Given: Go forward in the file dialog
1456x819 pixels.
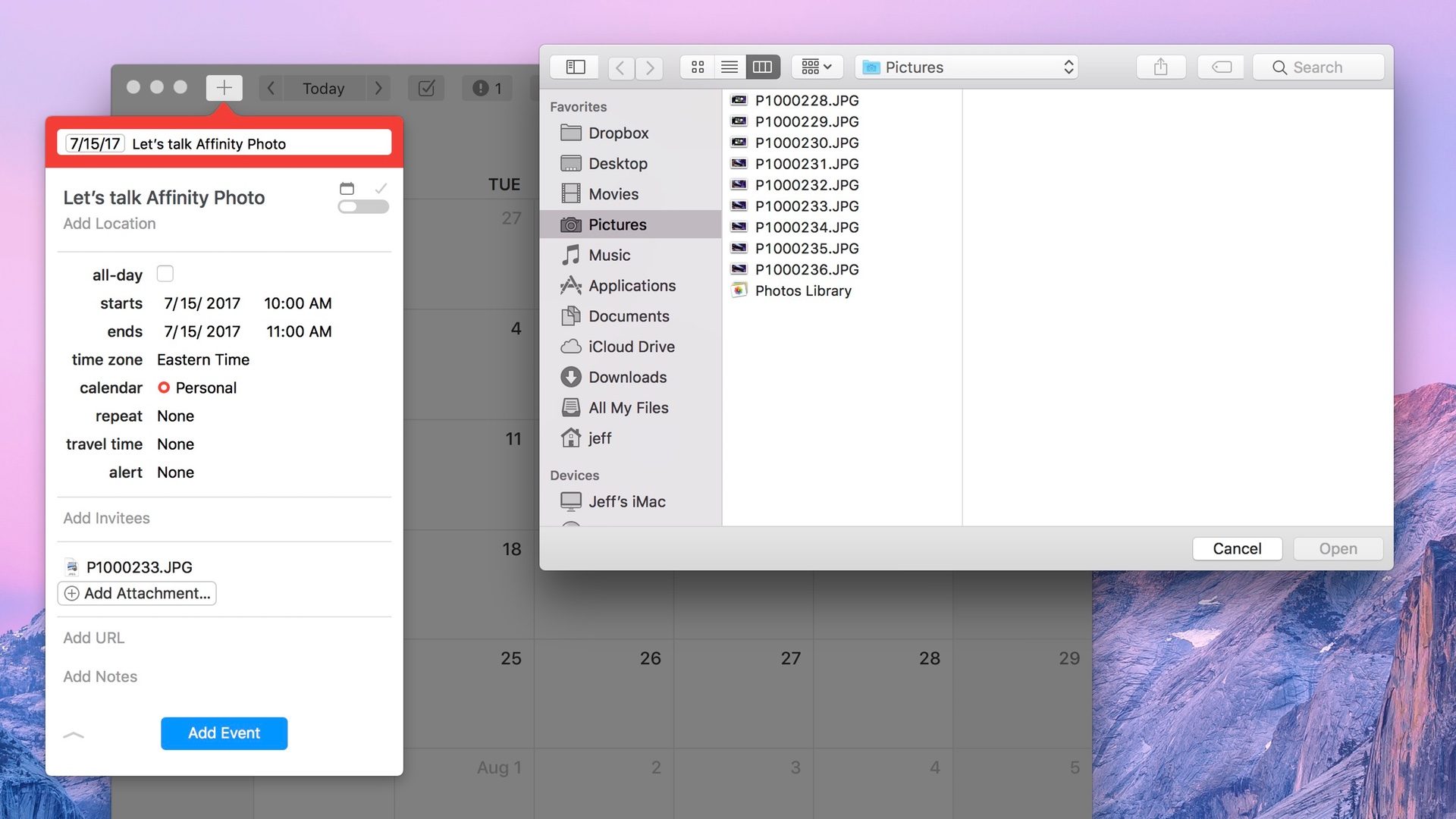Looking at the screenshot, I should click(650, 67).
